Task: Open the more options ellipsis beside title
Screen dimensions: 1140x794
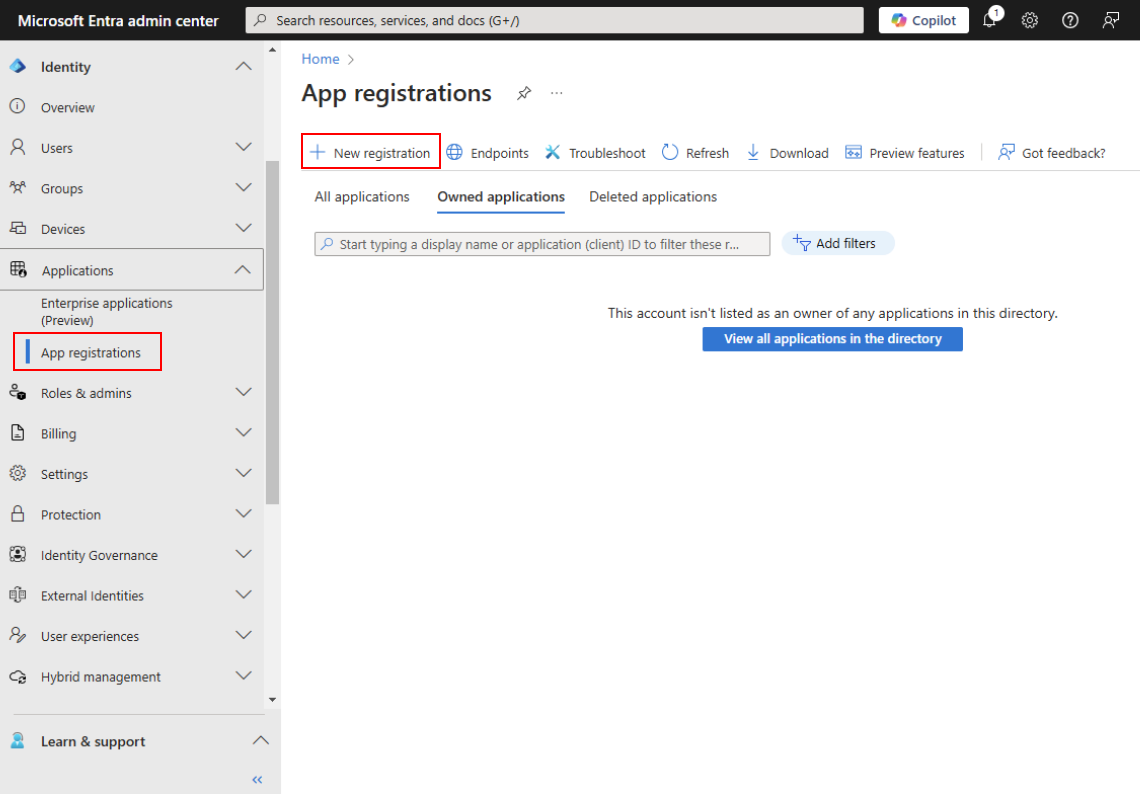Action: 557,93
